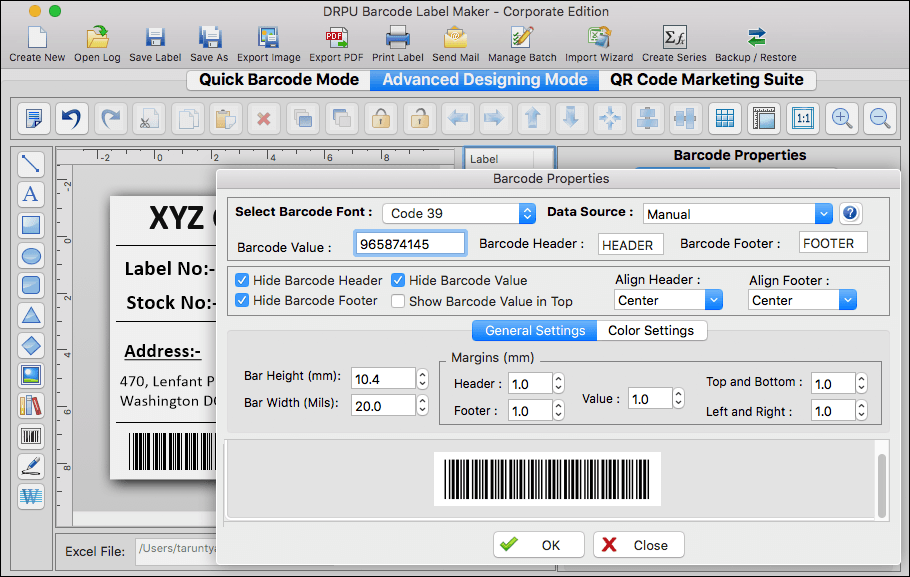Open Data Source dropdown
The height and width of the screenshot is (577, 910).
(738, 214)
